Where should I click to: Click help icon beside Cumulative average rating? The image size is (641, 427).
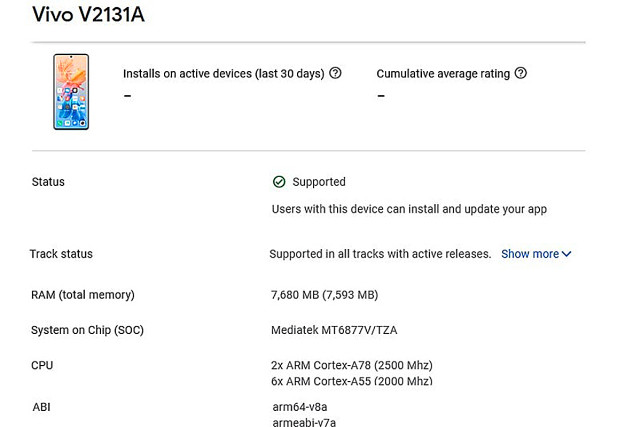(520, 73)
